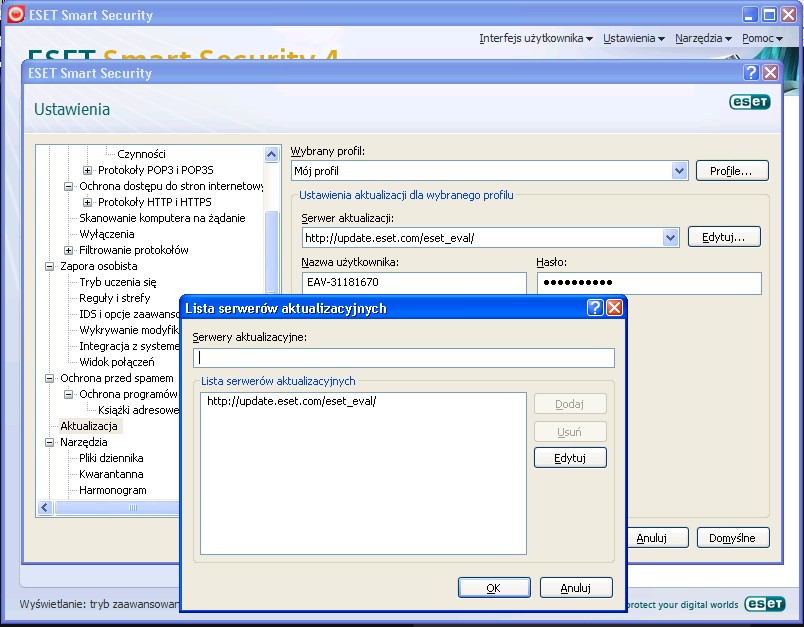Click the ESET logo badge in settings header
Viewport: 804px width, 627px height.
(750, 102)
